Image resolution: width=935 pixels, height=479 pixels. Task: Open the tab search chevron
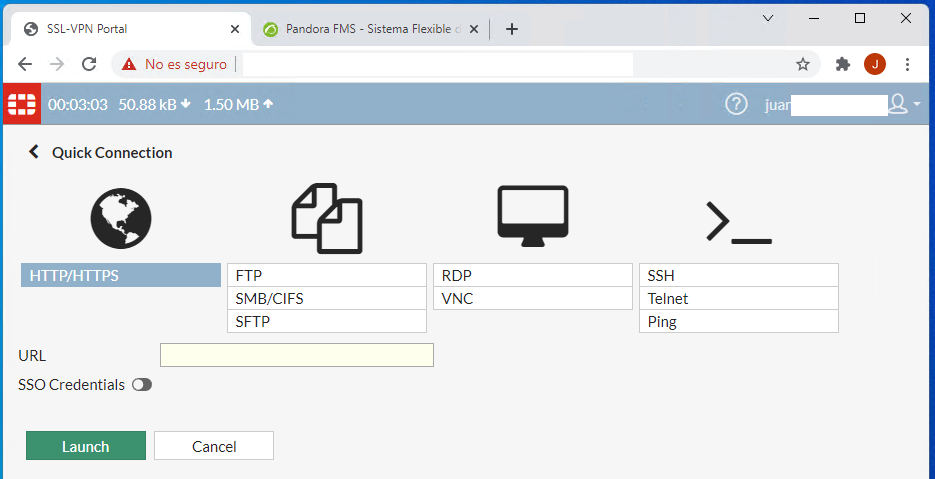(768, 18)
